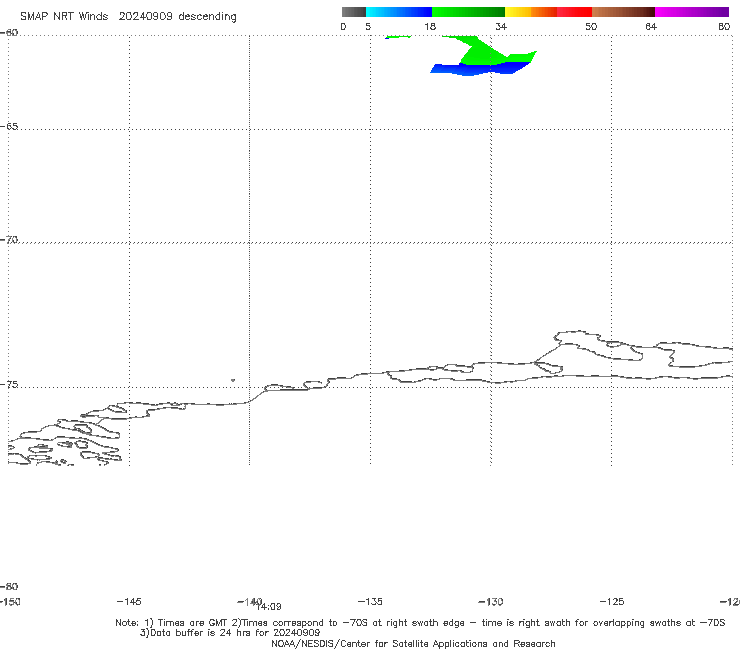Click the red segment of the color bar
This screenshot has width=740, height=650.
tap(574, 12)
